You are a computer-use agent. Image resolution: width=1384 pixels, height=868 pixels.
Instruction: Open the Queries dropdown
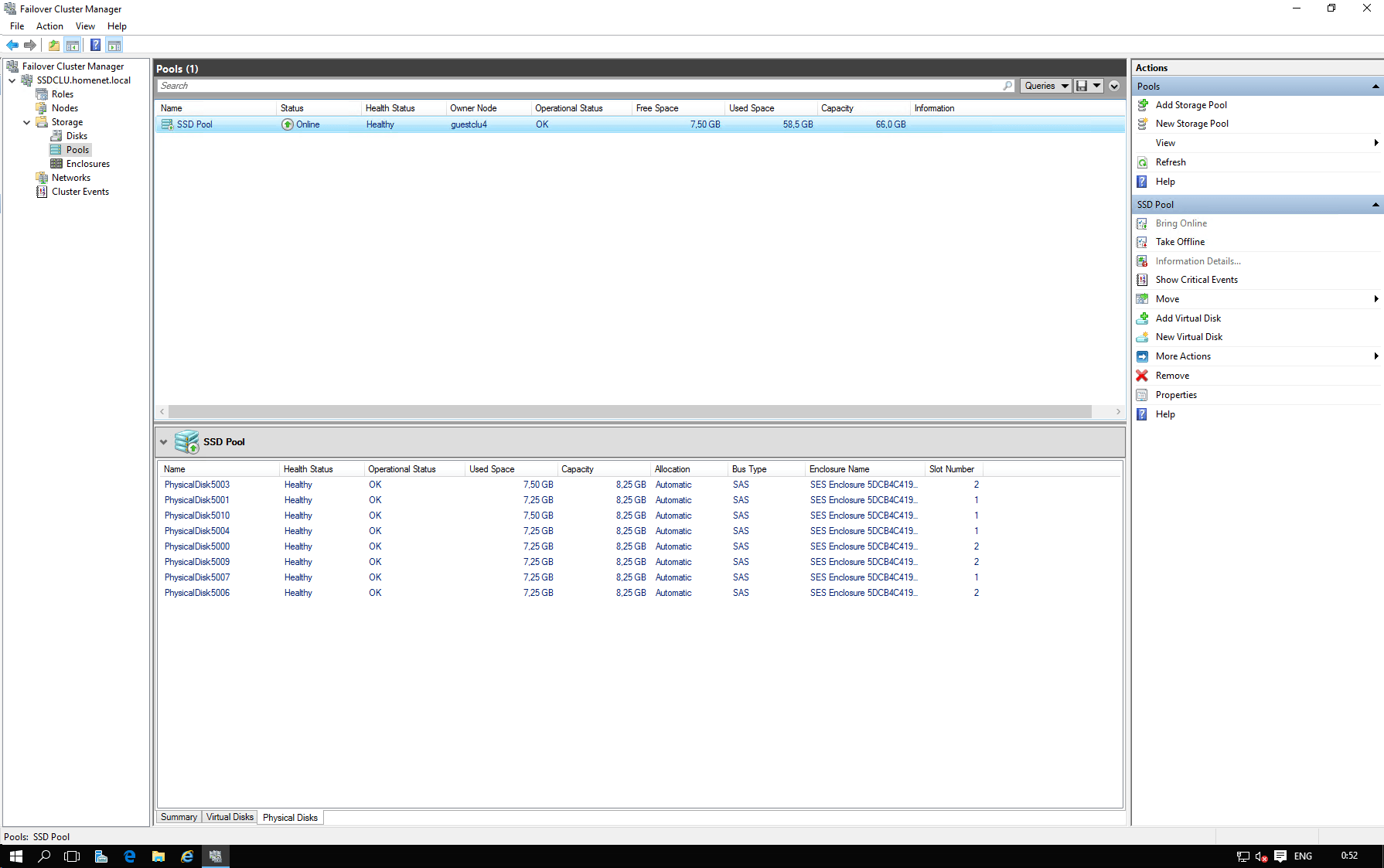(1046, 86)
